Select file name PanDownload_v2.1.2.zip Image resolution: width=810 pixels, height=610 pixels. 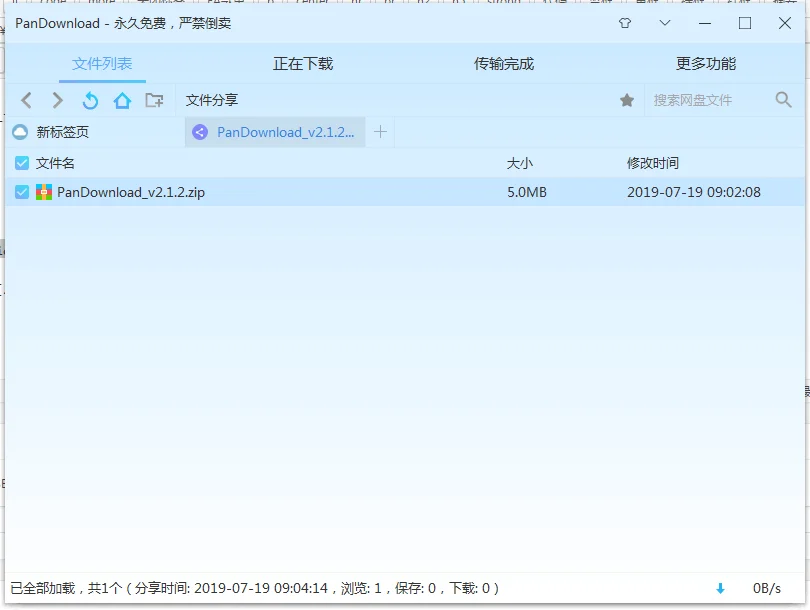coord(131,192)
